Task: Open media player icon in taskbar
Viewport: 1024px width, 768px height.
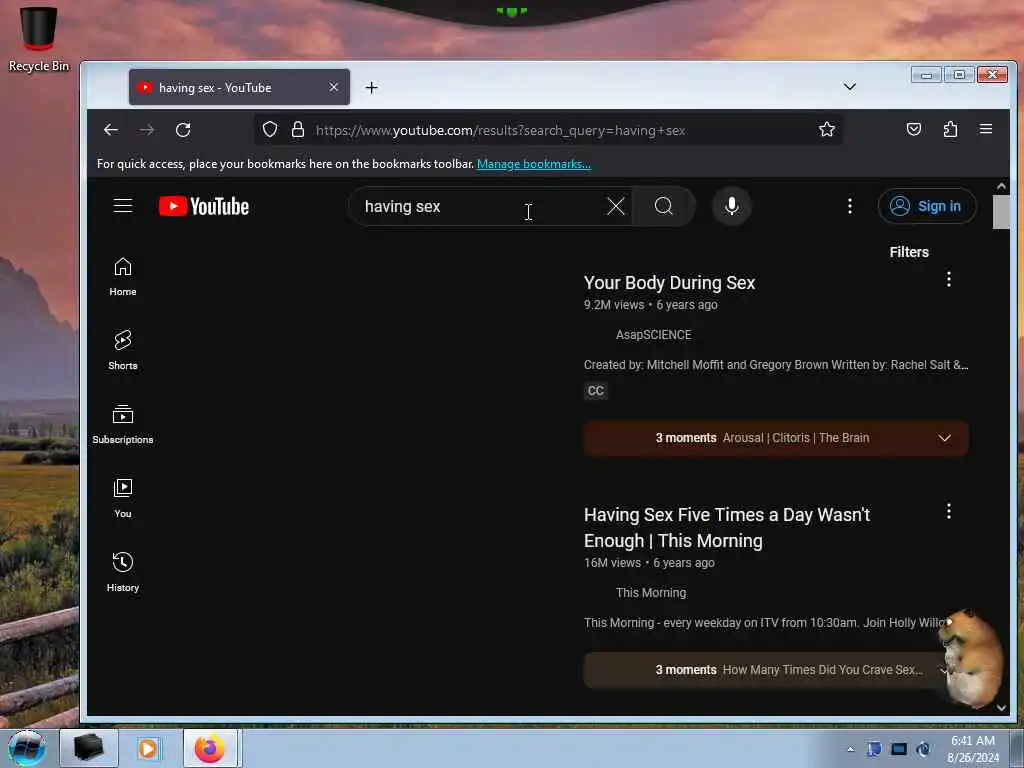Action: [149, 748]
